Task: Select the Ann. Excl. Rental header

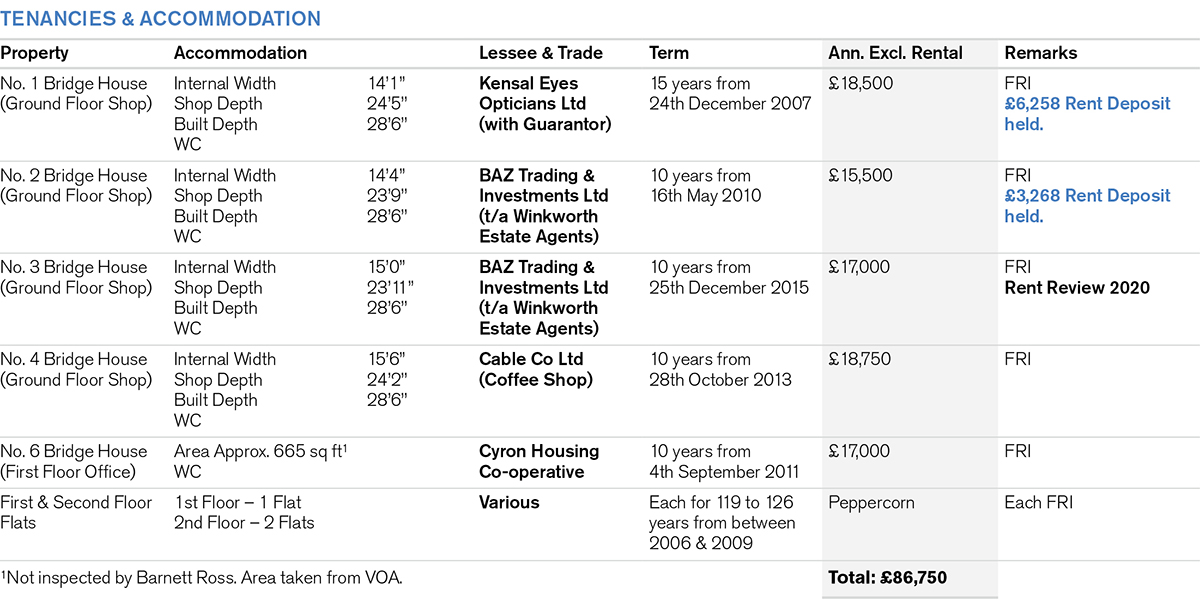Action: (x=895, y=53)
